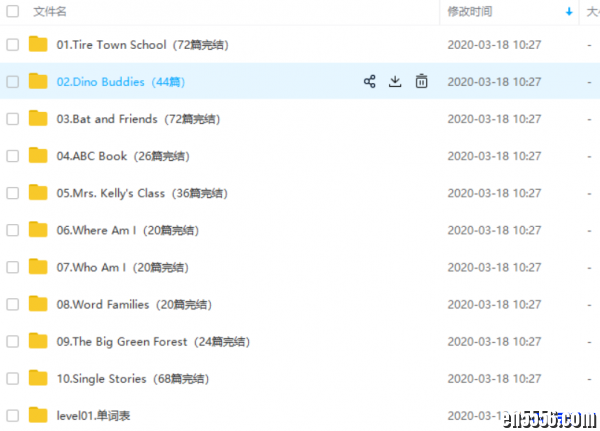This screenshot has height=431, width=600.
Task: Click delete trash icon on Dino Buddies row
Action: click(x=422, y=82)
